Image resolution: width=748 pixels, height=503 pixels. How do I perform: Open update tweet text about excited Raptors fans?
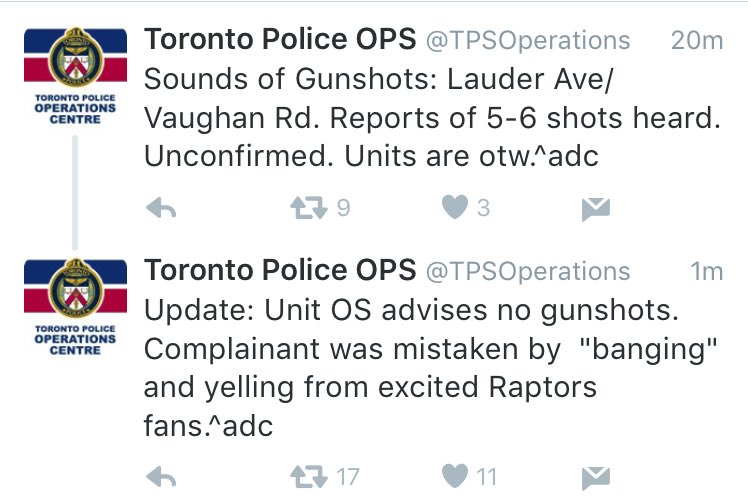430,367
